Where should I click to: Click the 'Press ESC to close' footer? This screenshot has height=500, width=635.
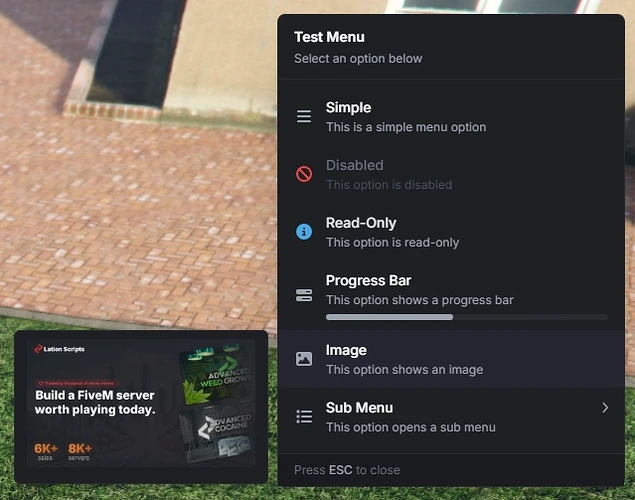click(x=347, y=470)
